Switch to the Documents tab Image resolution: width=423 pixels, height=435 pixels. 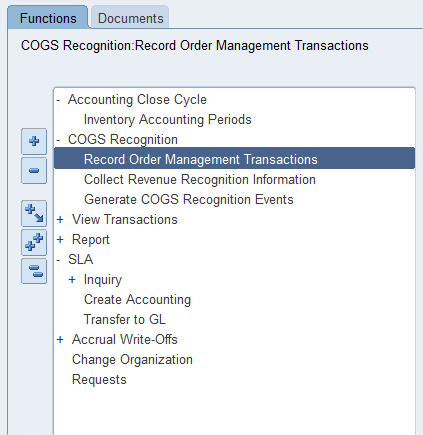click(131, 18)
